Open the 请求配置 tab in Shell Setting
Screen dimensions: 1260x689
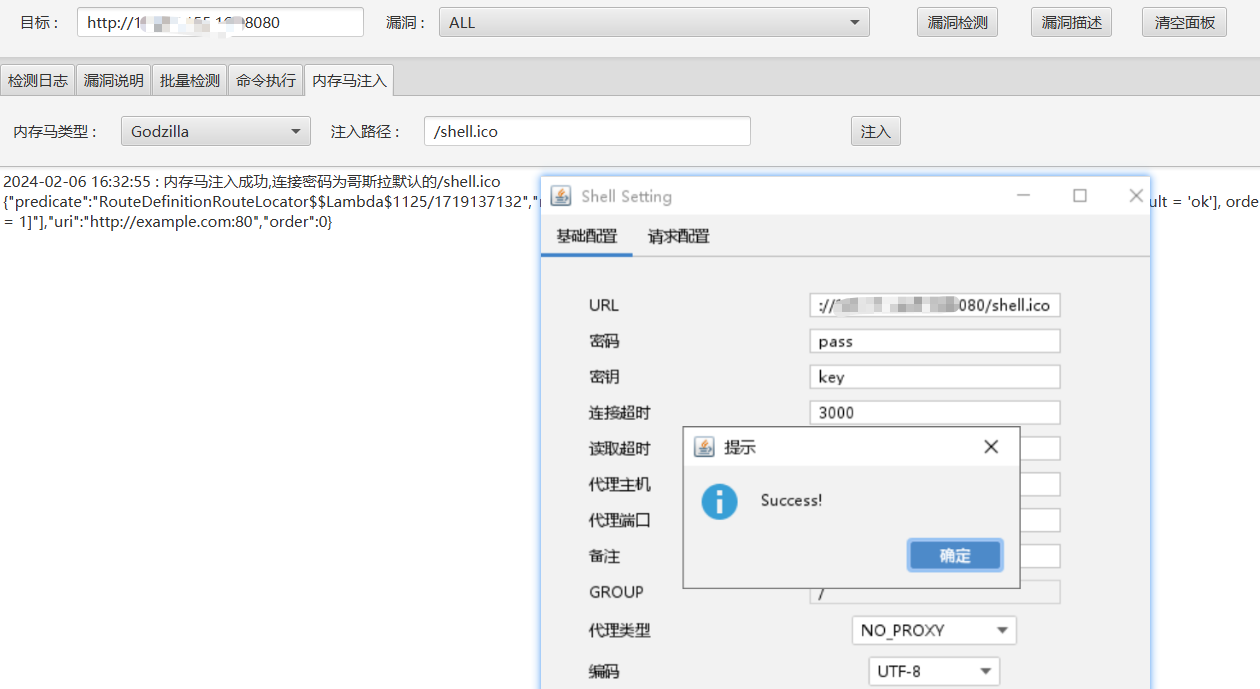679,237
